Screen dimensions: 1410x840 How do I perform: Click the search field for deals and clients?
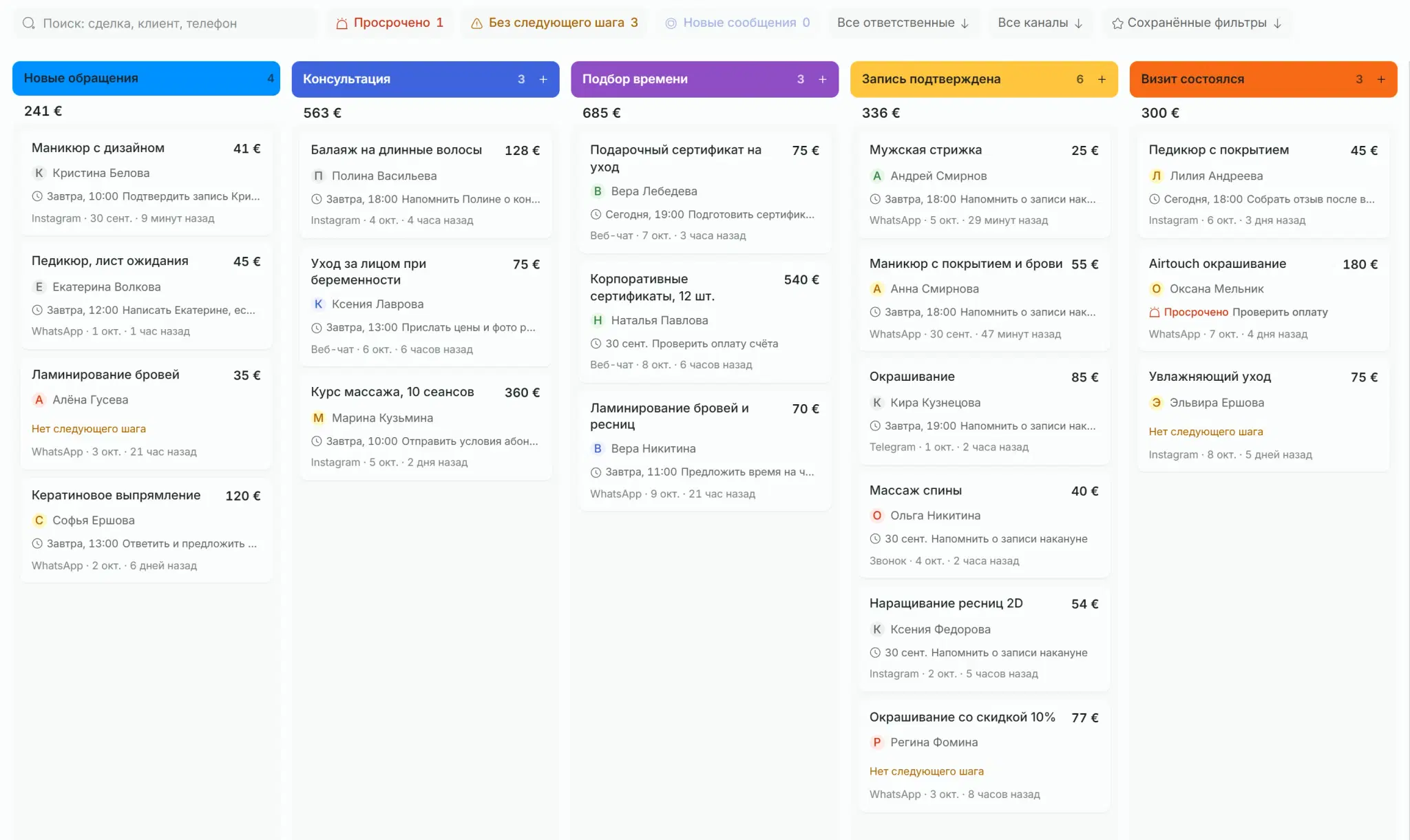click(x=165, y=23)
